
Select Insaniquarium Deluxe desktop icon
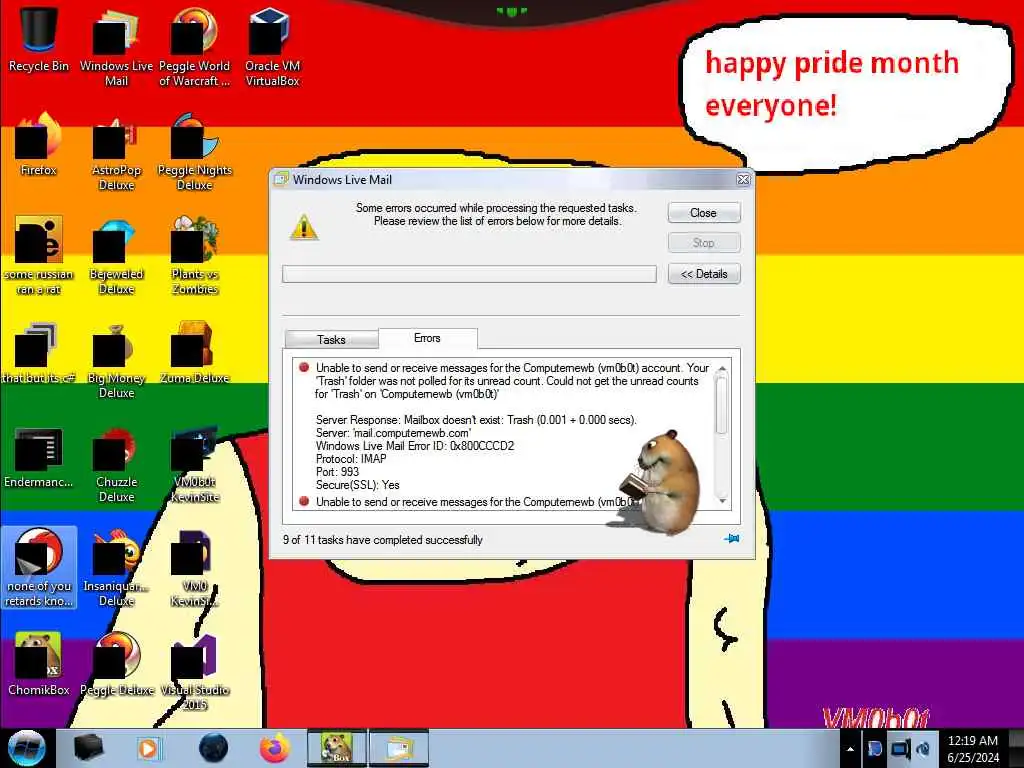pyautogui.click(x=116, y=568)
